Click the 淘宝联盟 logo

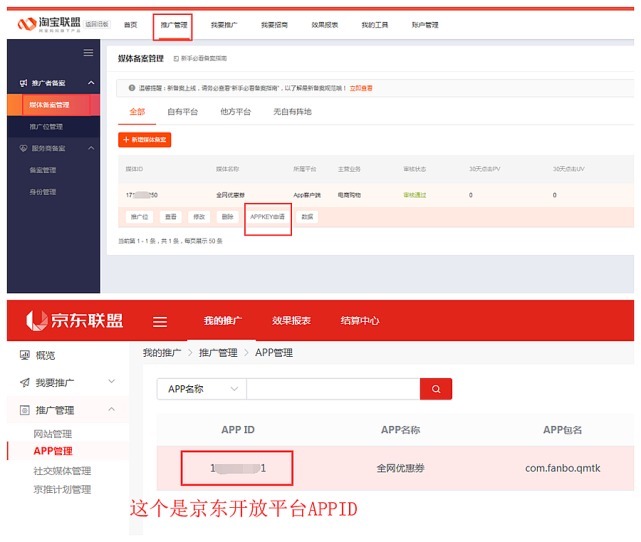[49, 24]
